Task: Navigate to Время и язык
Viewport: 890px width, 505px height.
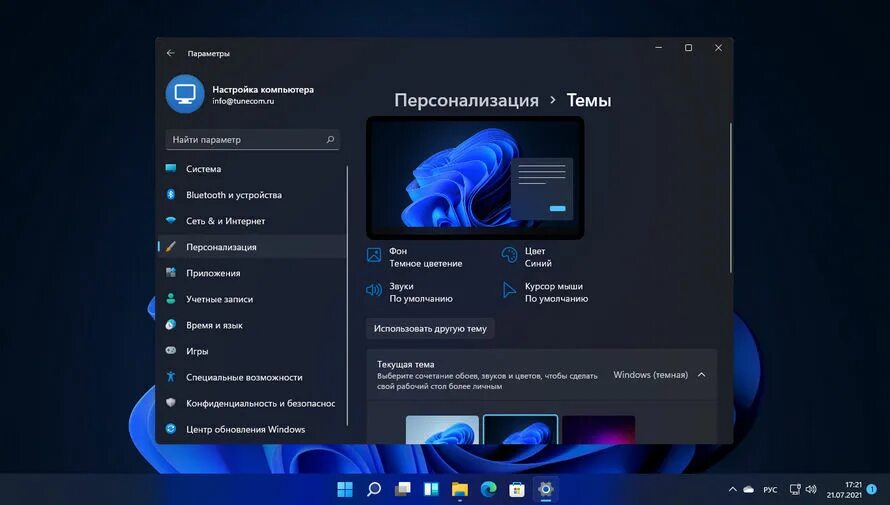Action: click(x=251, y=325)
